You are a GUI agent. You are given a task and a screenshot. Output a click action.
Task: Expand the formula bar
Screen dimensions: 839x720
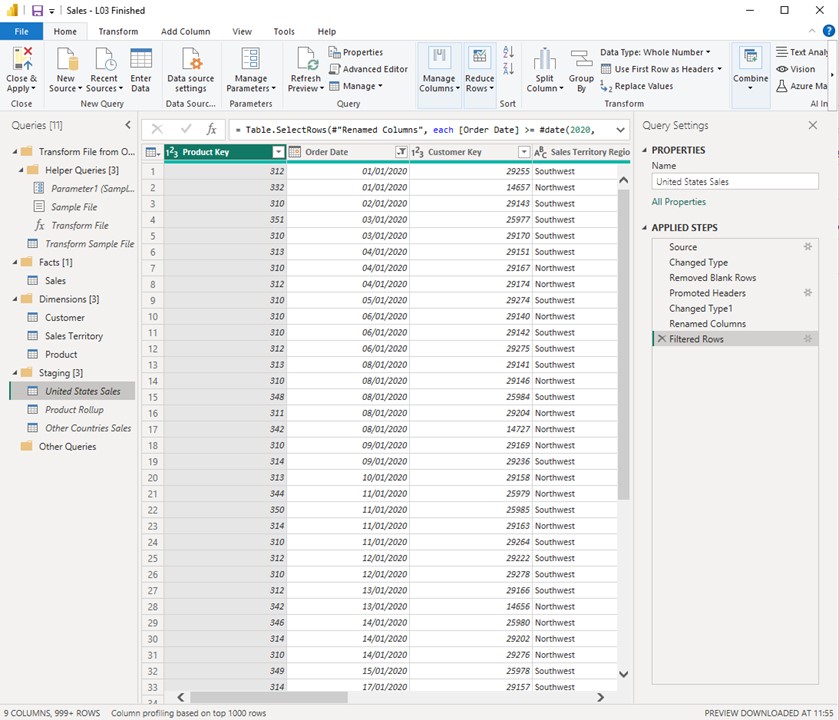(x=620, y=129)
